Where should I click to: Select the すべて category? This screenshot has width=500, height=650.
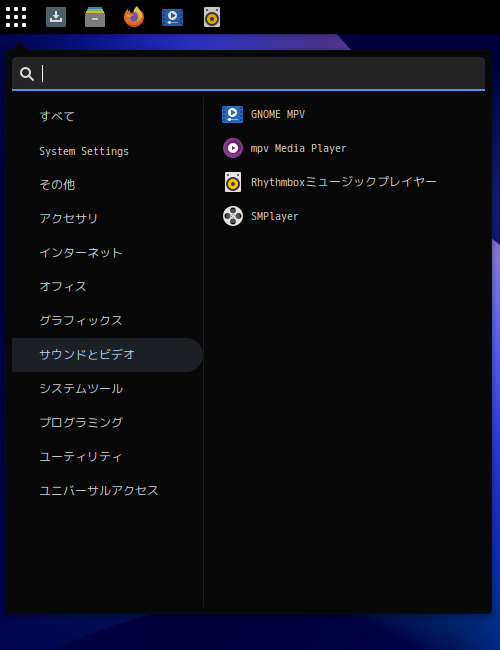[x=107, y=116]
